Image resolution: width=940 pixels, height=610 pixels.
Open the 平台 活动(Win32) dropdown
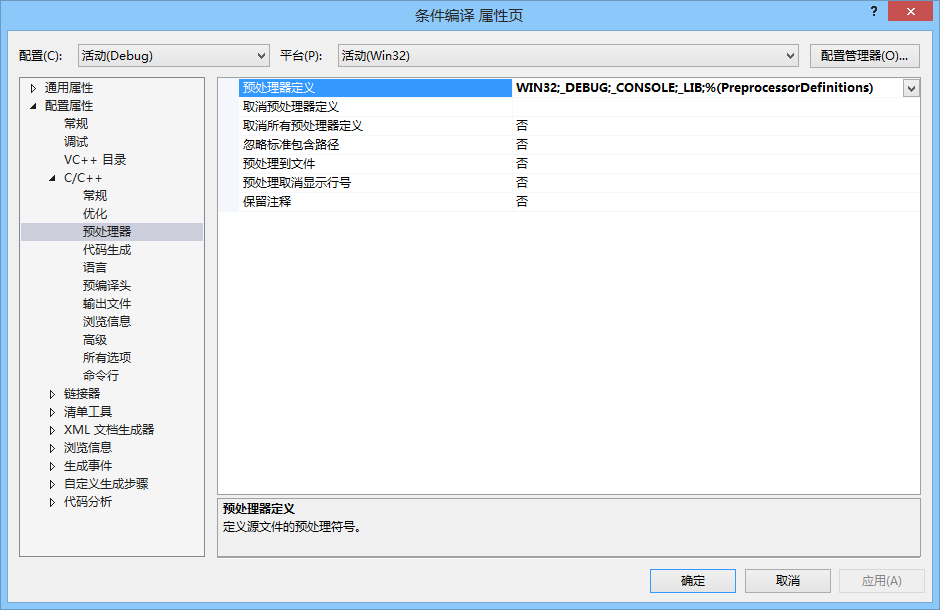click(x=568, y=56)
